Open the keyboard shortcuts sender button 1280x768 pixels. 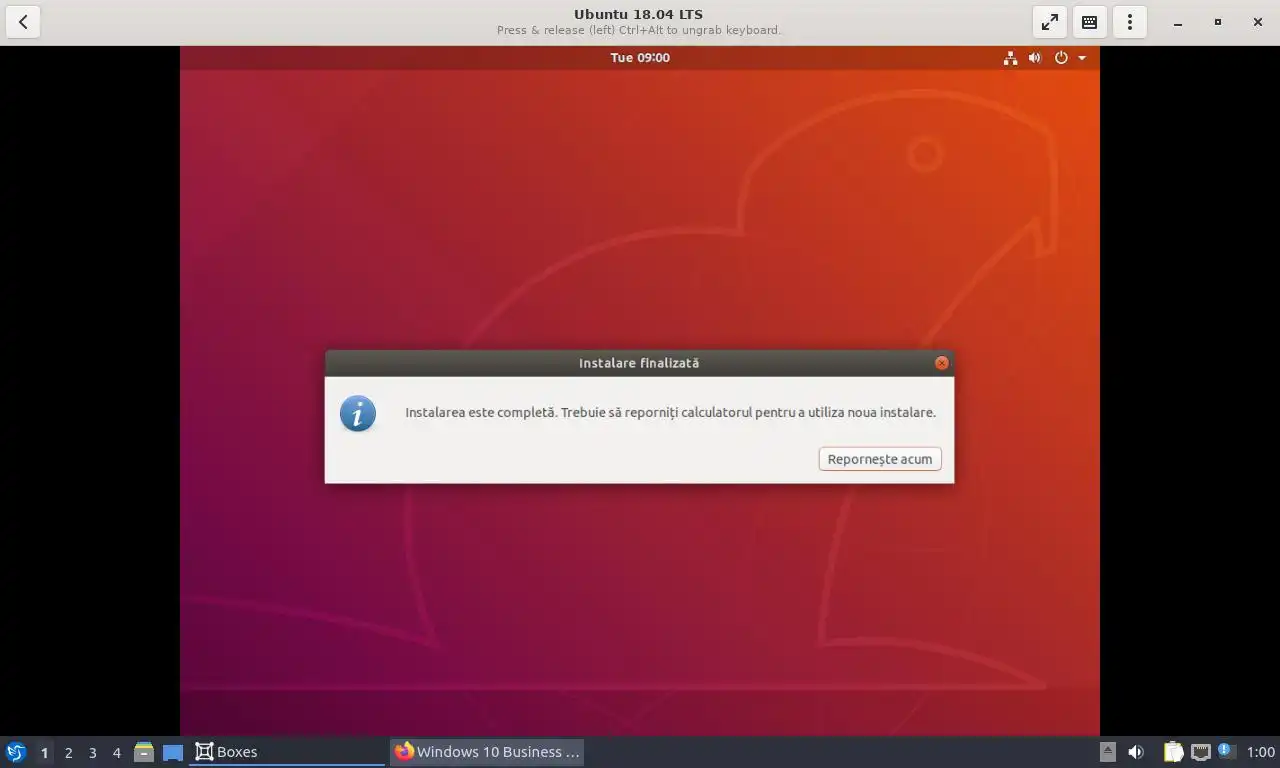1090,22
